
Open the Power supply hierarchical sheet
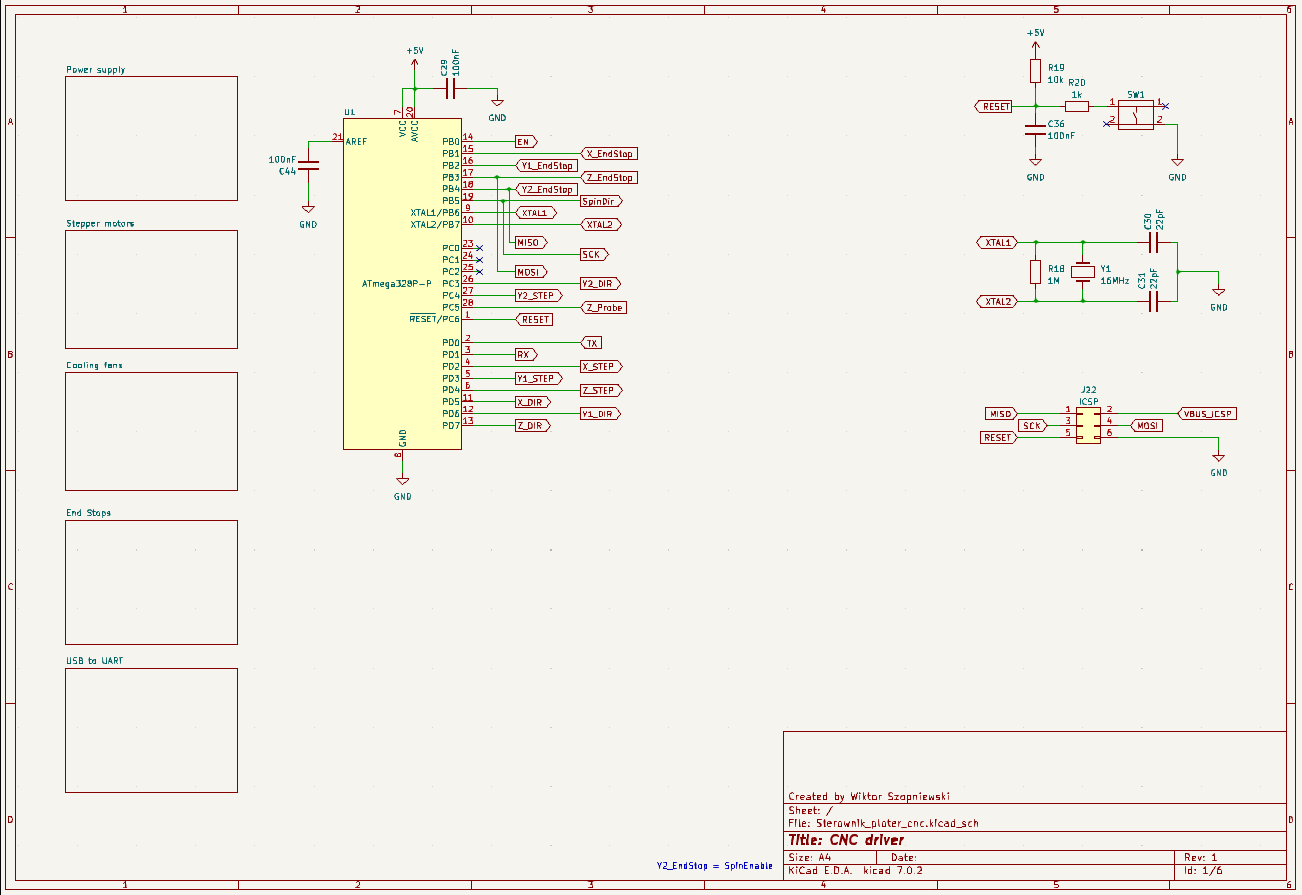(x=151, y=137)
